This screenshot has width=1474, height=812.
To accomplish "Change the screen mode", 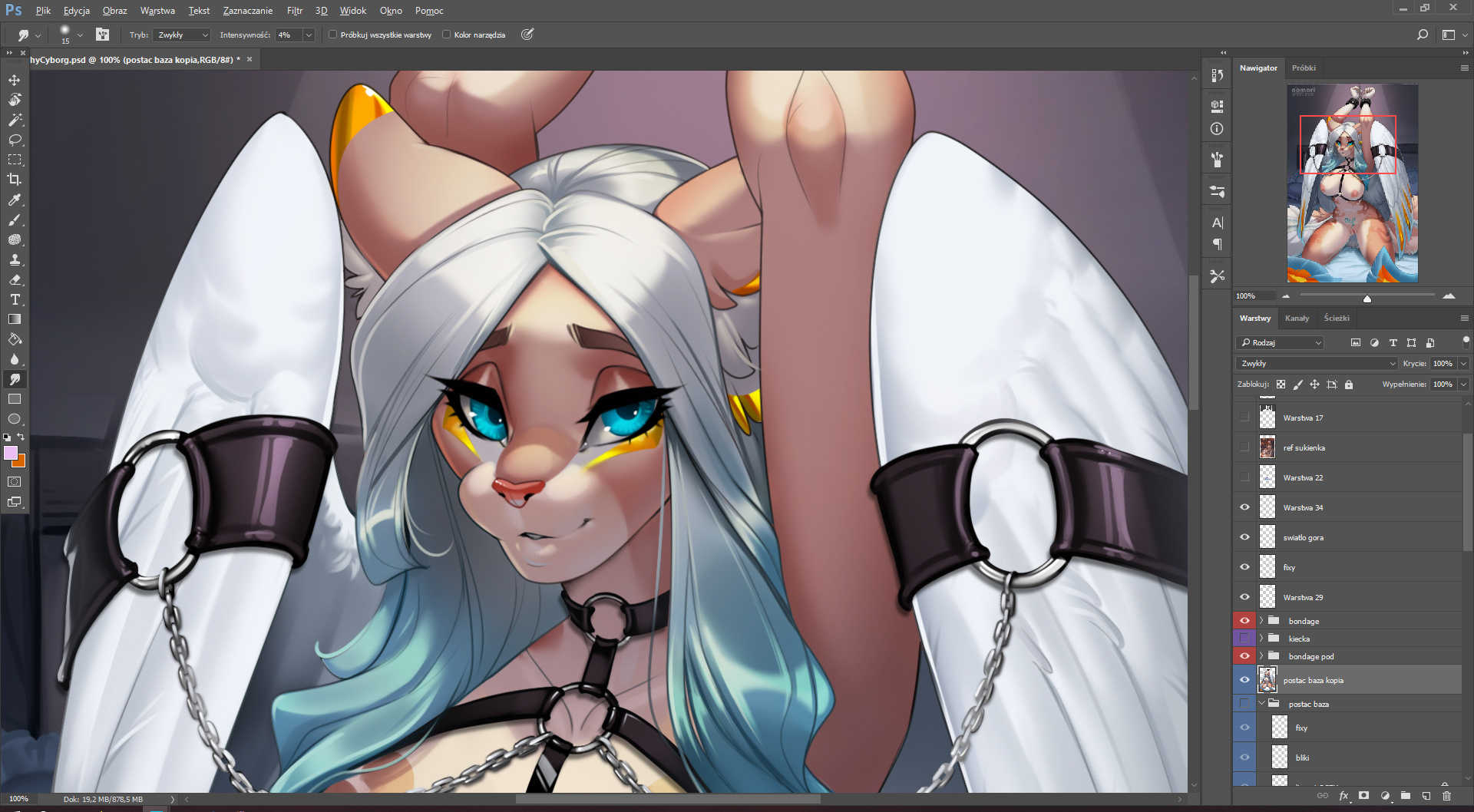I will [x=15, y=502].
